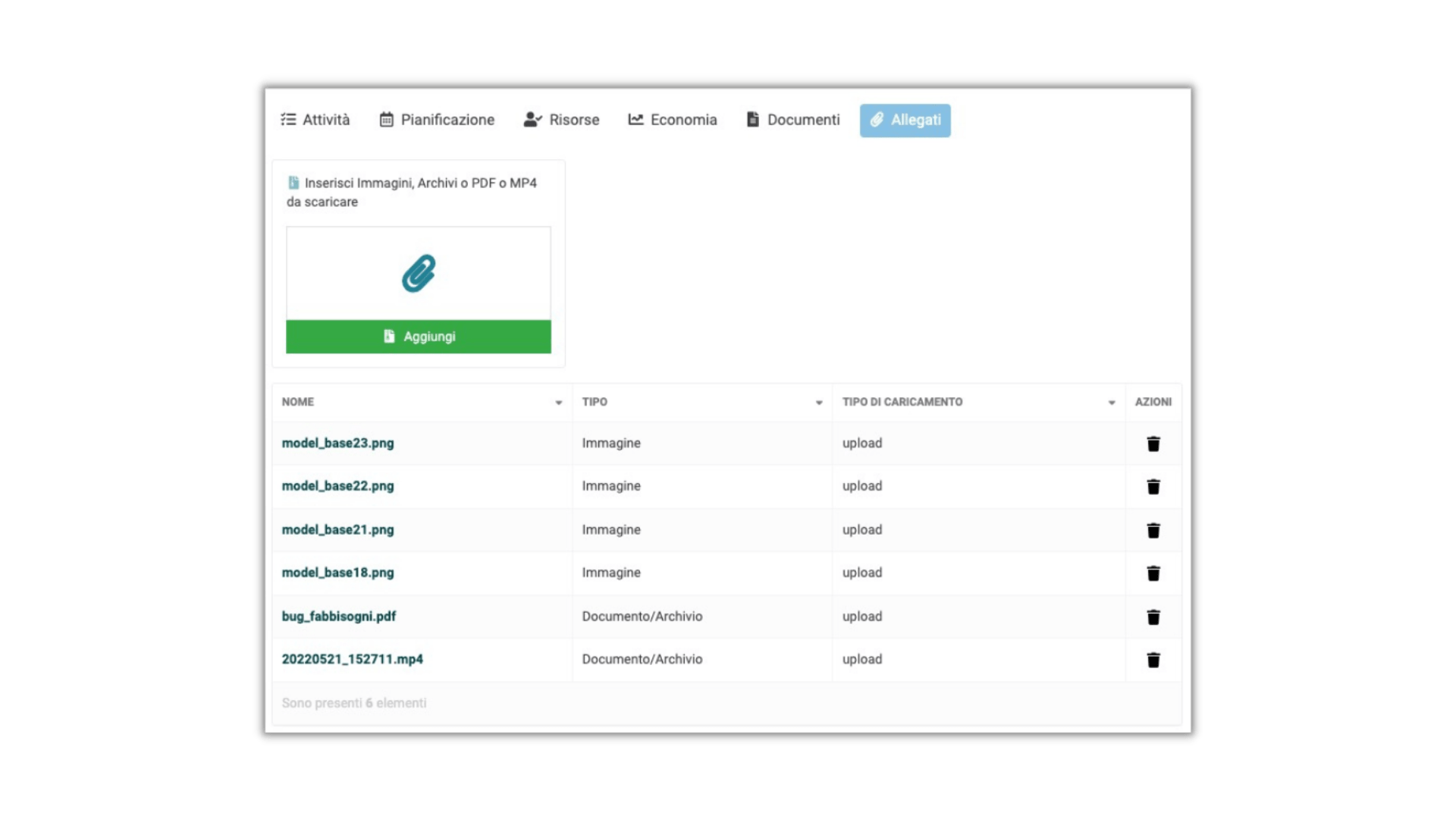Delete model_base21.png with its trash icon

click(1153, 530)
